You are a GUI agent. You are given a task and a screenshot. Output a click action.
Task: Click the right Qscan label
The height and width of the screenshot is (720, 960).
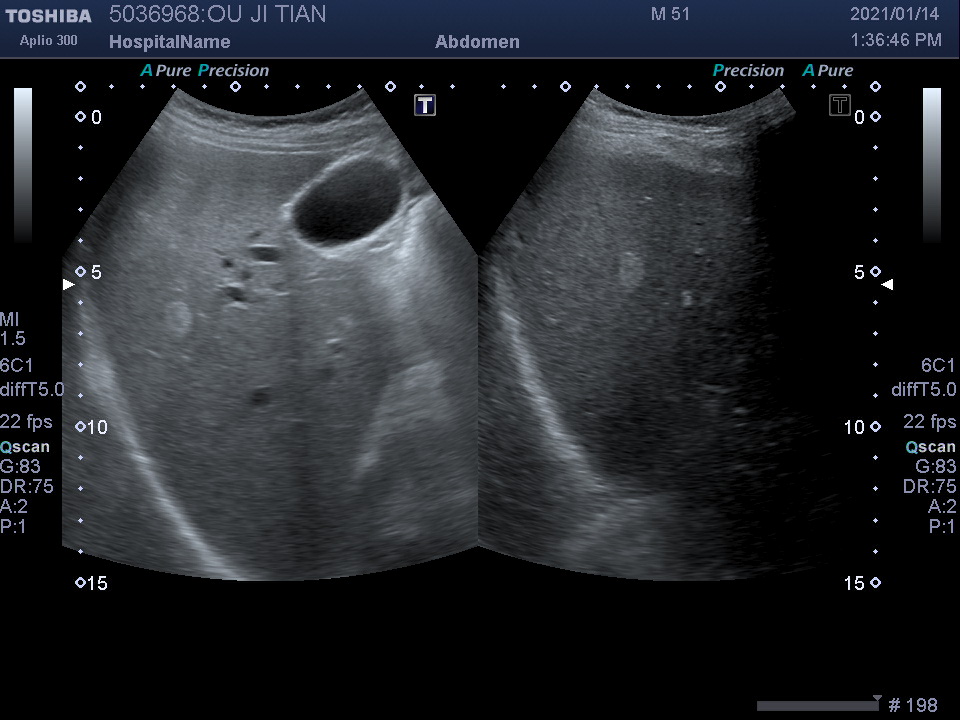[x=931, y=447]
